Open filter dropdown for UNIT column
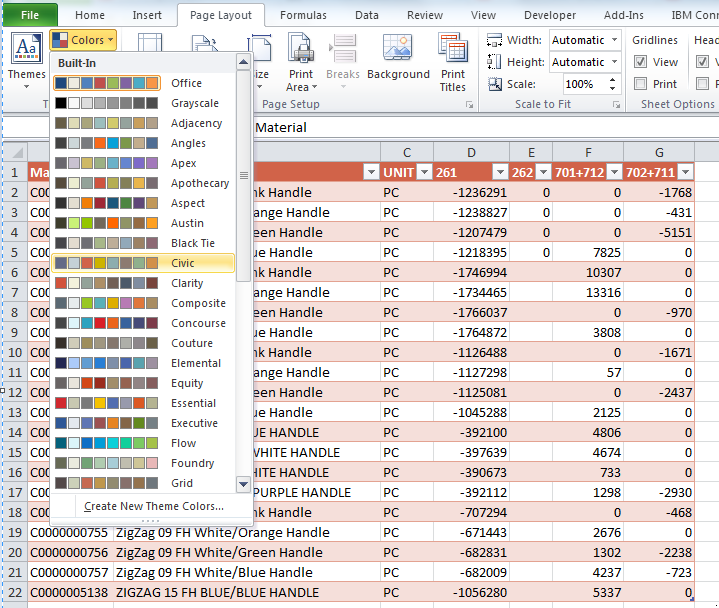 click(x=425, y=172)
